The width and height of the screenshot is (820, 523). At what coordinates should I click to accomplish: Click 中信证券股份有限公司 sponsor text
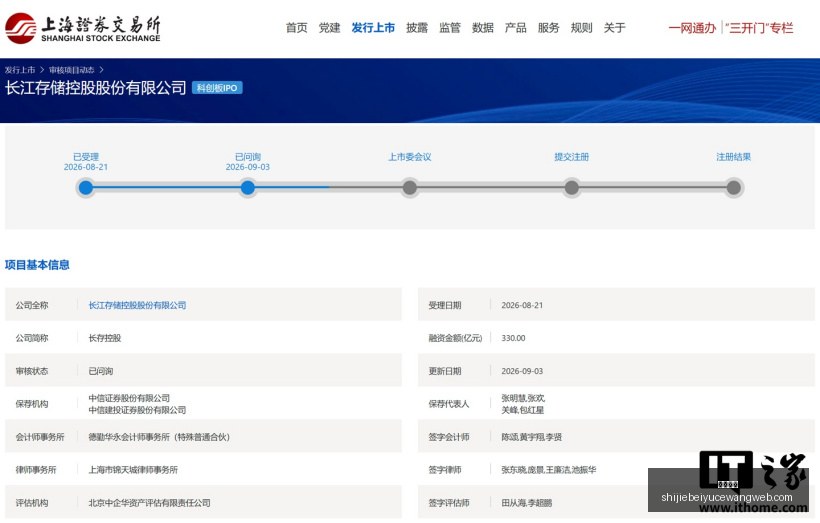pos(129,398)
